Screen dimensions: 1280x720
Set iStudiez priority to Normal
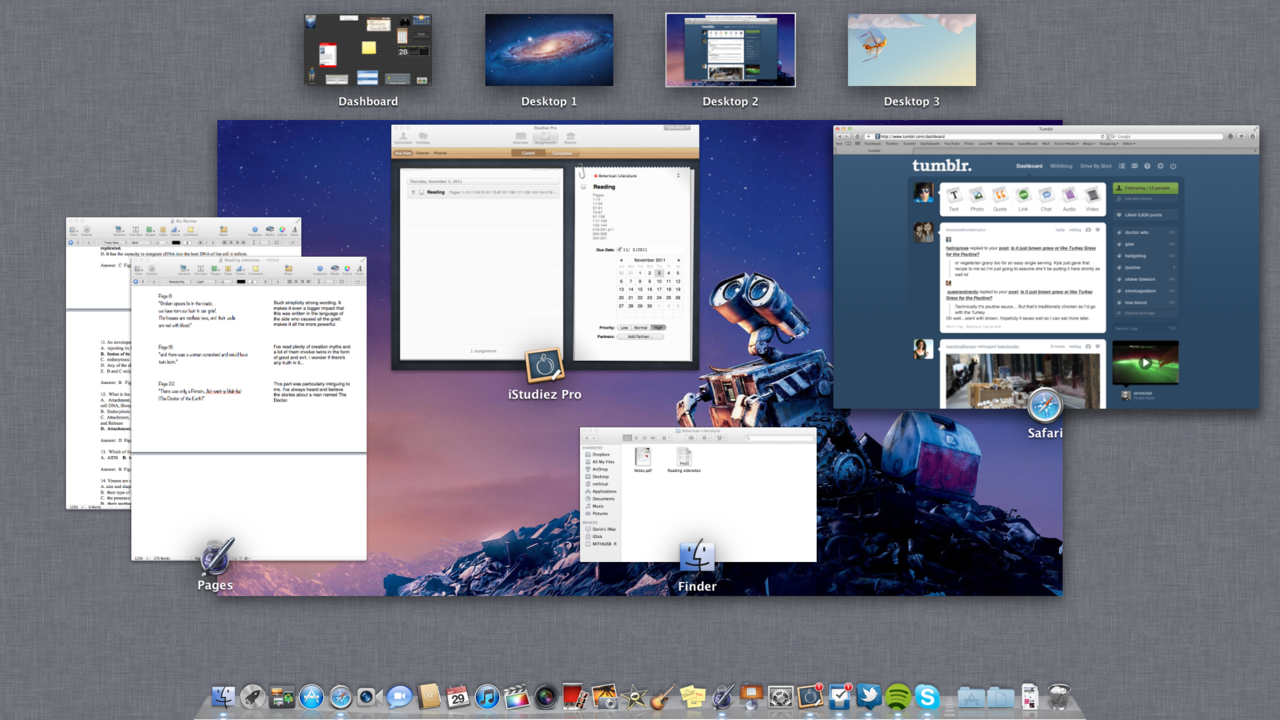click(x=640, y=327)
